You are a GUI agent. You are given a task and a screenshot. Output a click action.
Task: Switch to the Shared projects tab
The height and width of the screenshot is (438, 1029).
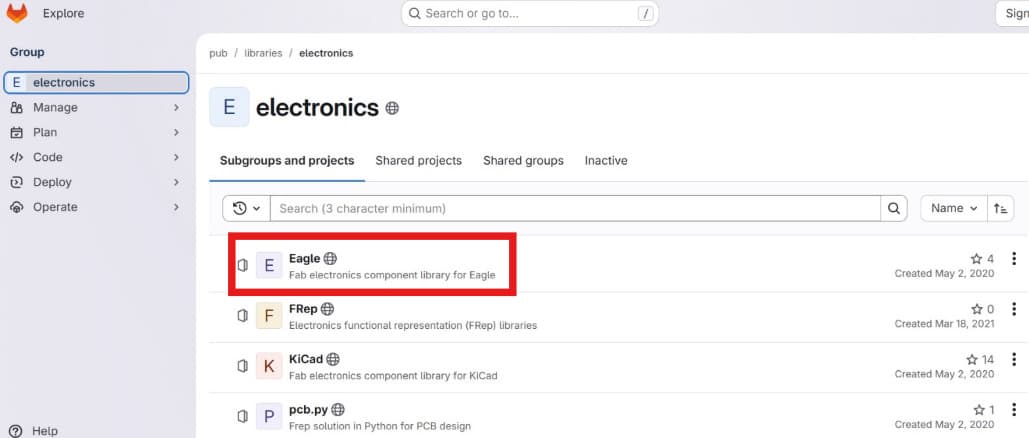click(418, 160)
